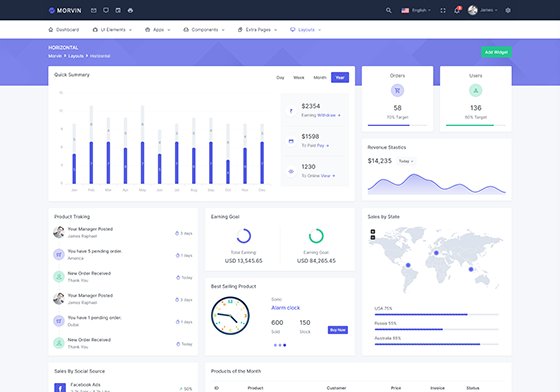
Task: Click the Australia 85% progress bar
Action: tap(436, 344)
